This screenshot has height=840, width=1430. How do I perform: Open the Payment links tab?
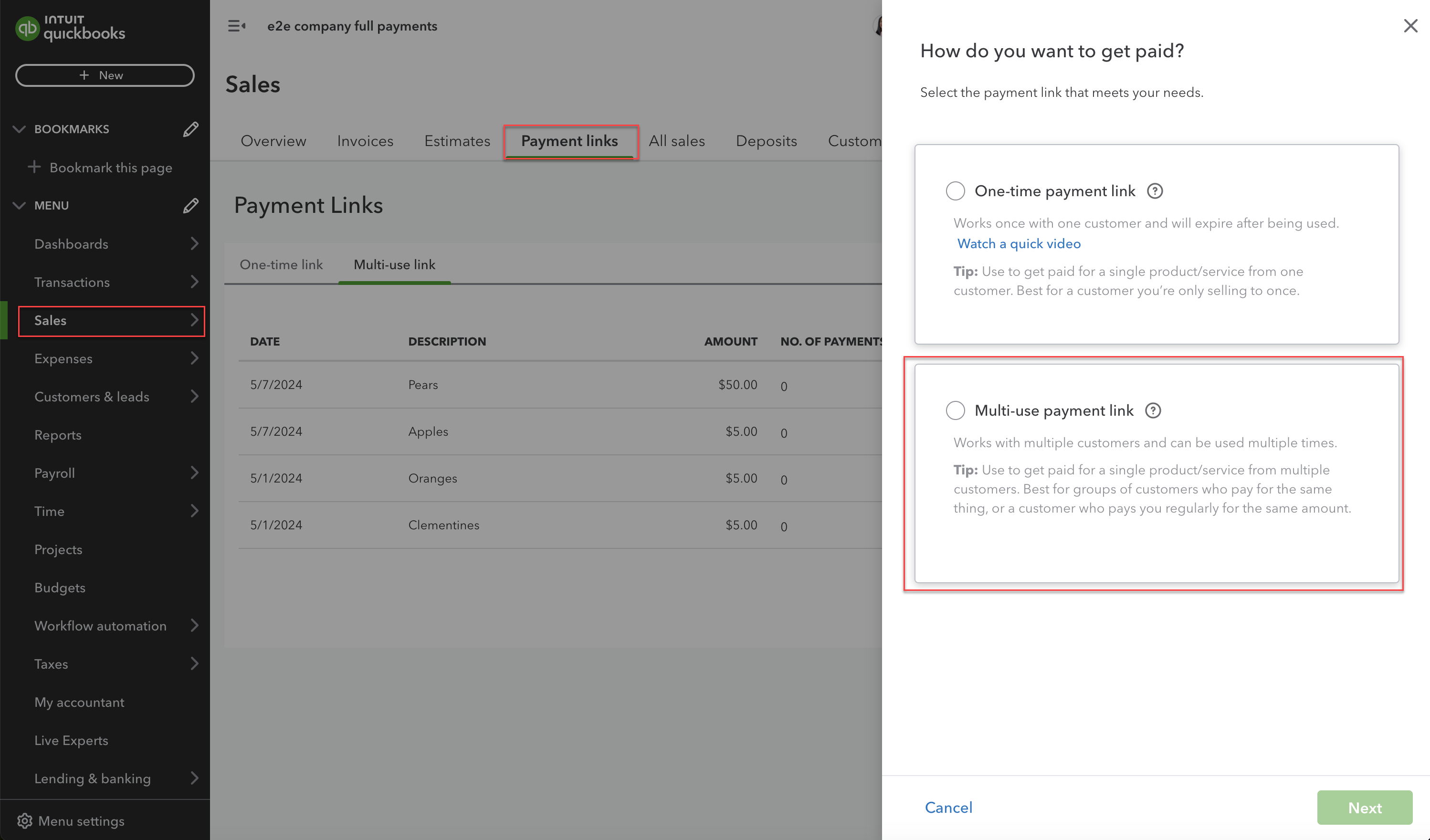[x=569, y=141]
